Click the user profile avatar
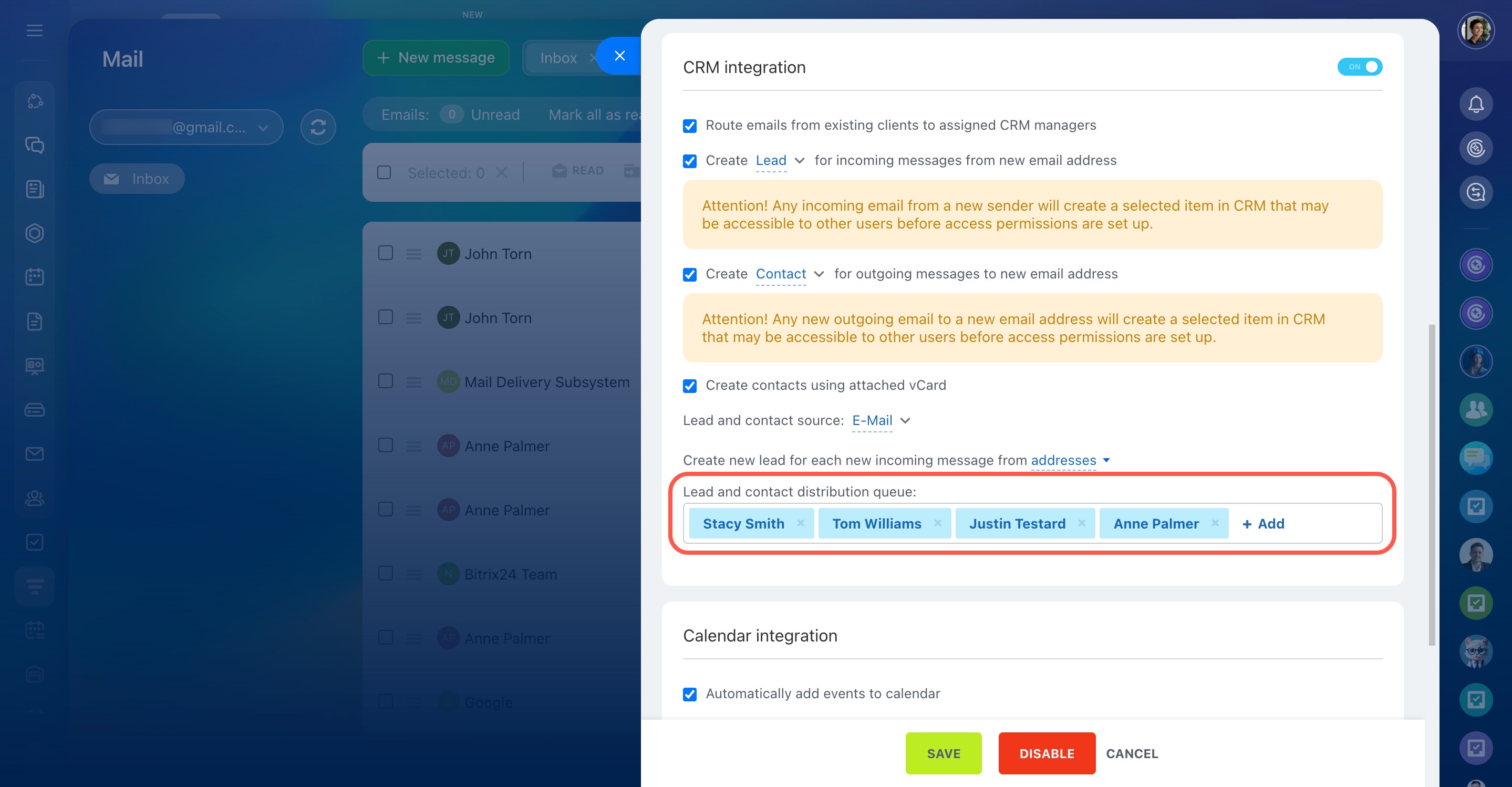 (x=1476, y=30)
